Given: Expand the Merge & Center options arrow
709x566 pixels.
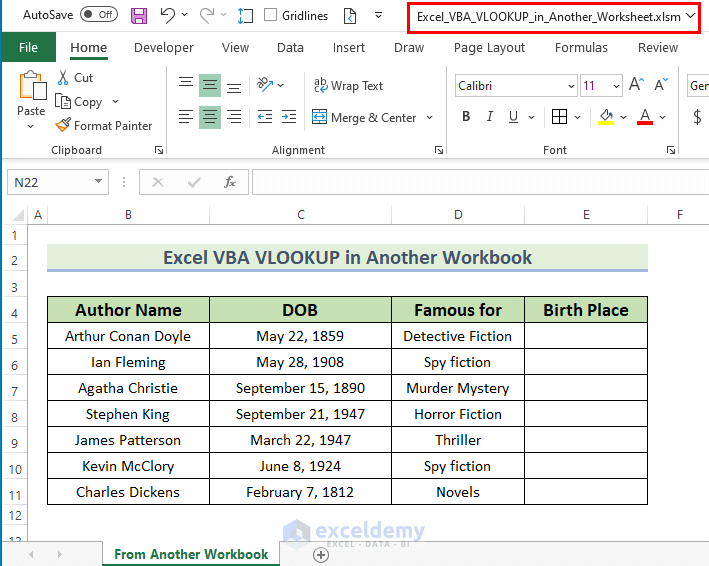Looking at the screenshot, I should pyautogui.click(x=429, y=118).
